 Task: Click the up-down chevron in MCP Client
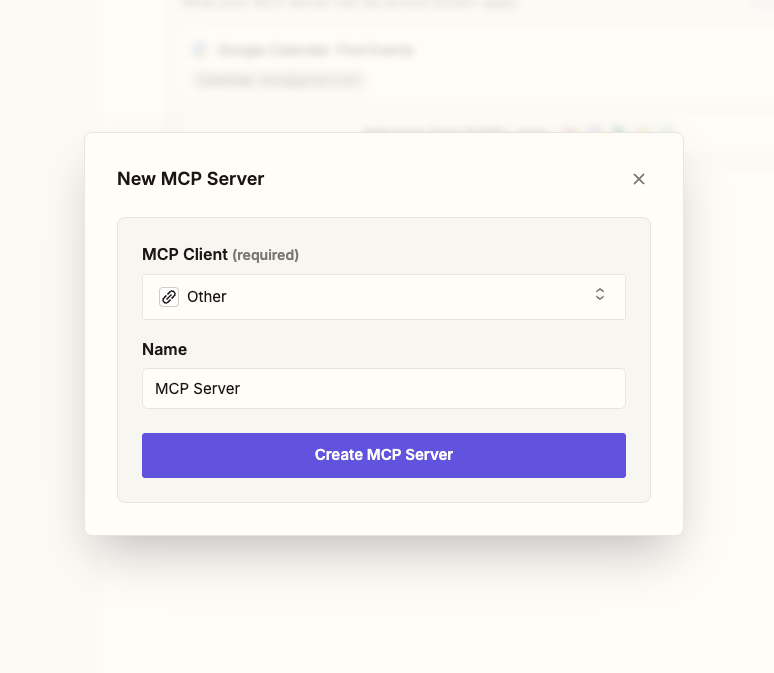pyautogui.click(x=600, y=295)
